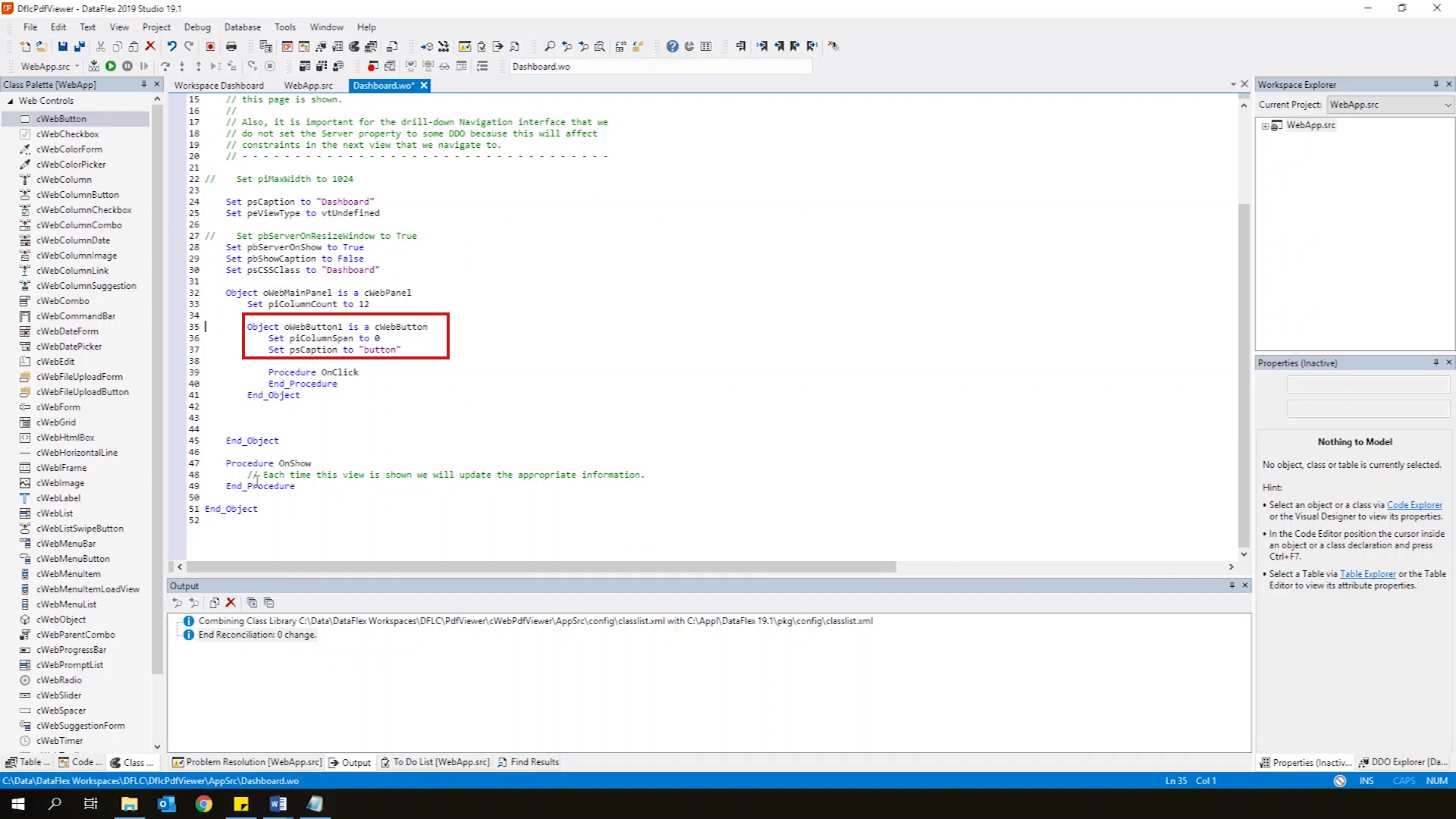Open the Table Explorer link
This screenshot has width=1456, height=819.
pos(1367,574)
